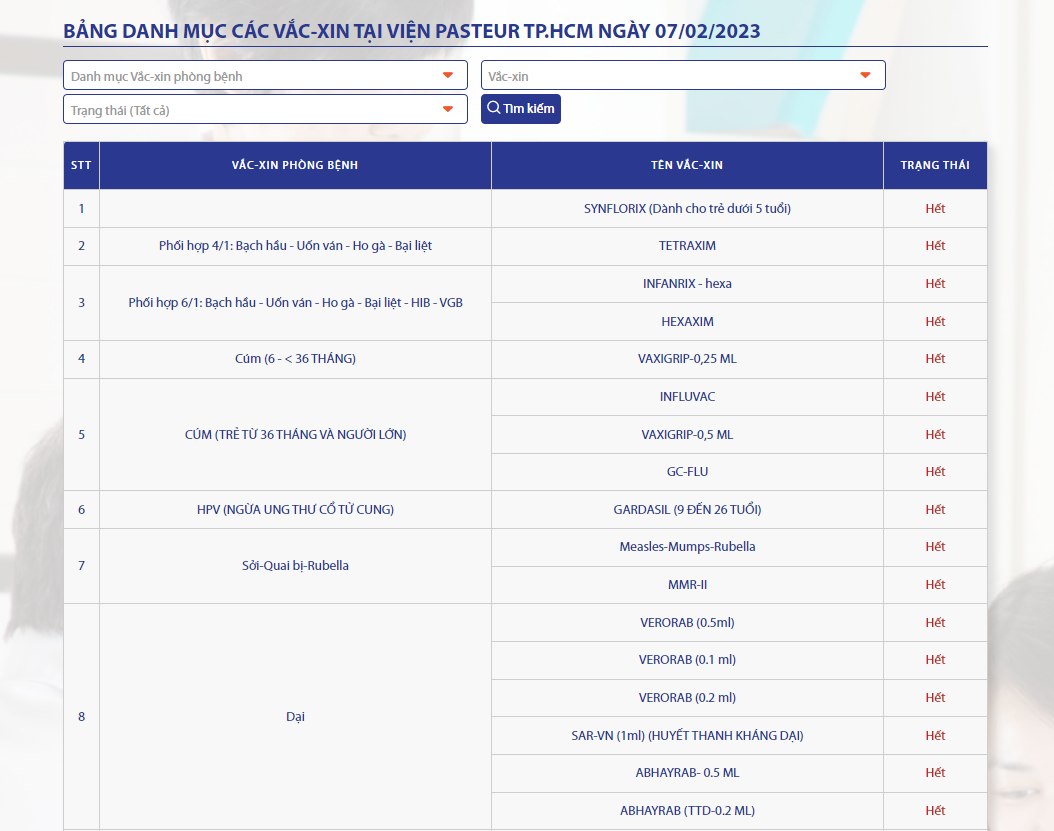Select the Phối hợp 4/1 category link
The height and width of the screenshot is (831, 1054).
click(x=295, y=245)
